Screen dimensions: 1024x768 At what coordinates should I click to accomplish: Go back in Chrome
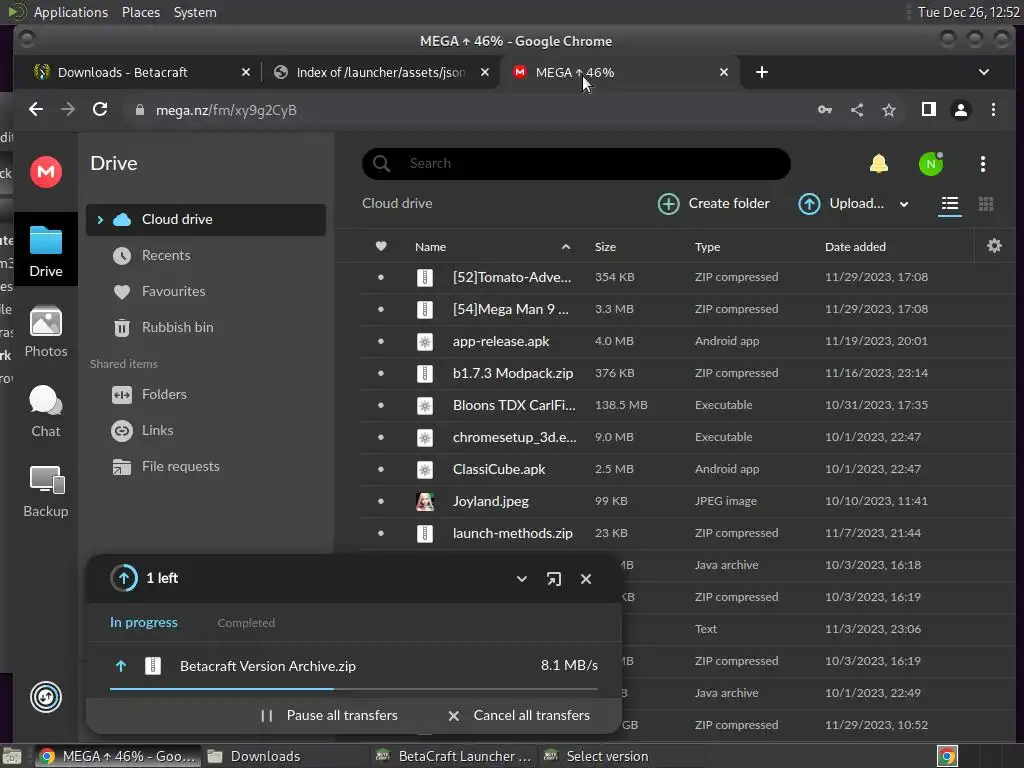coord(36,110)
